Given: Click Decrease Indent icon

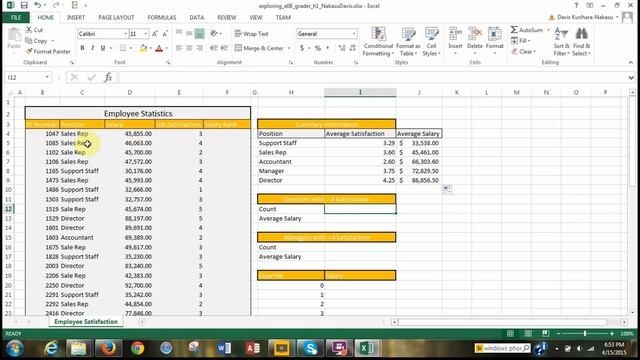Looking at the screenshot, I should tap(213, 48).
